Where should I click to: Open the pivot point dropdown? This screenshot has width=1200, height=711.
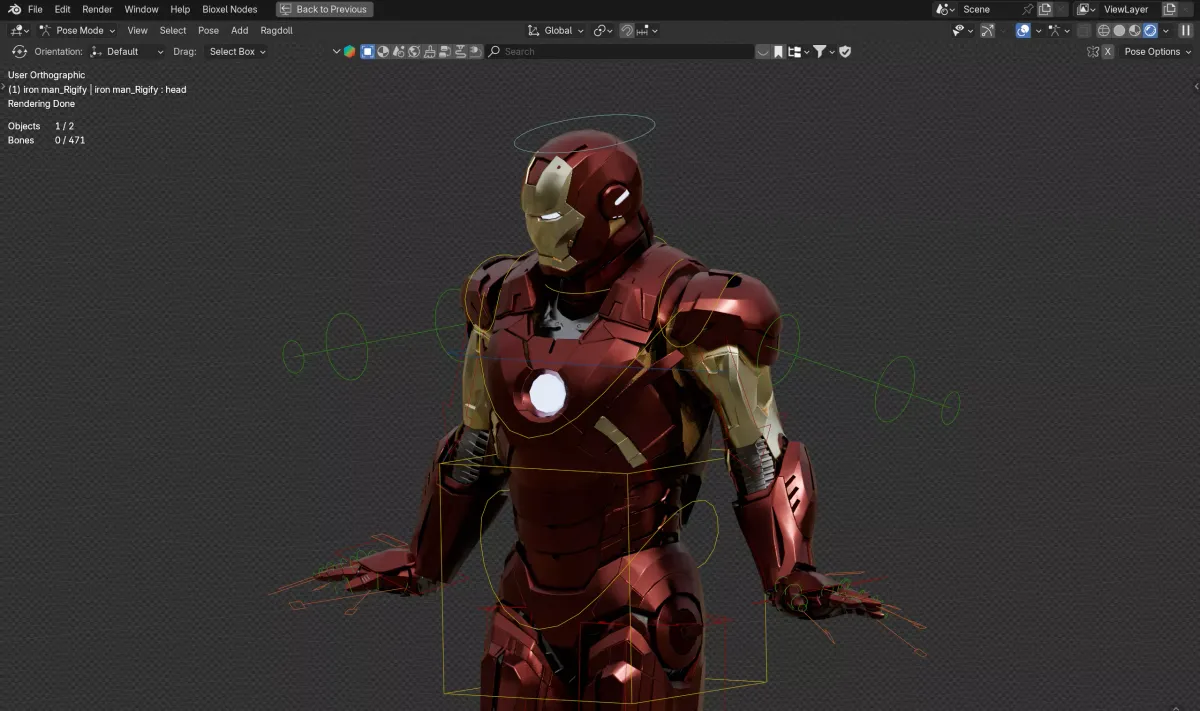[x=603, y=31]
